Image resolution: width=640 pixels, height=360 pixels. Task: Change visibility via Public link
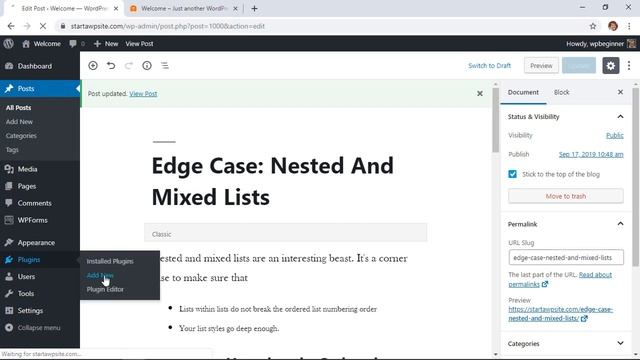[615, 136]
